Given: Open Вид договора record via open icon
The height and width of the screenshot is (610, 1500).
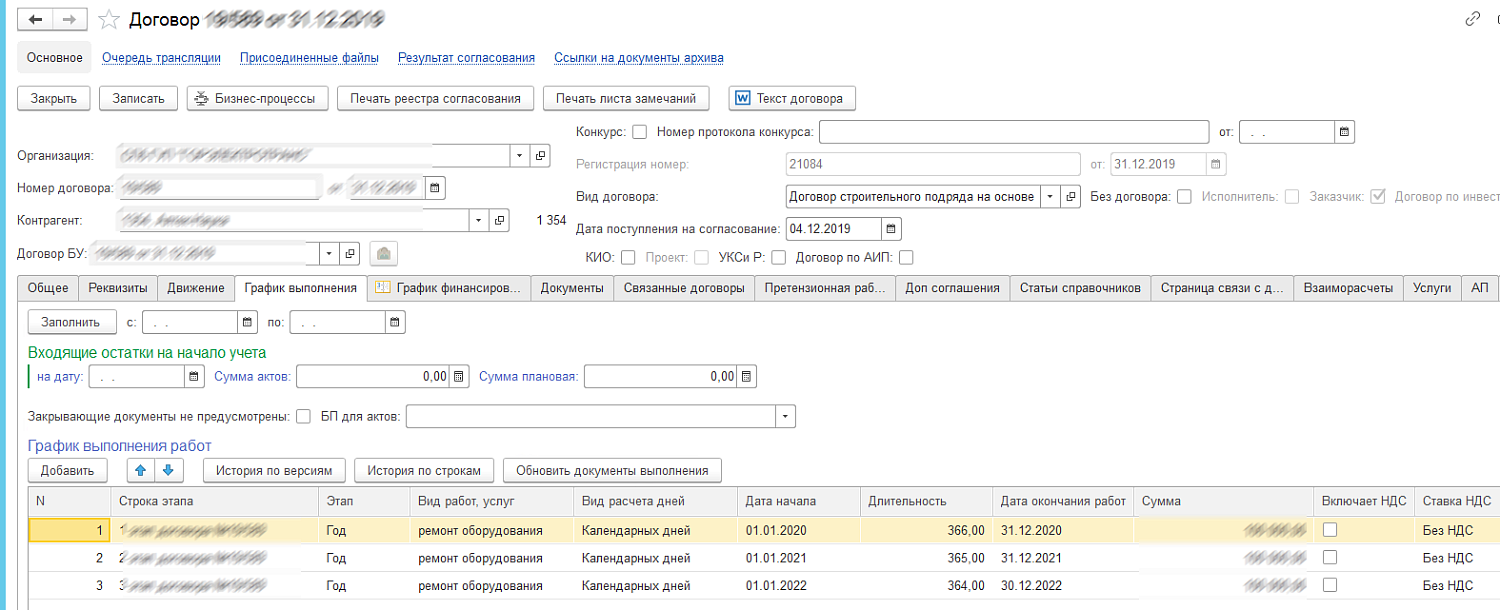Looking at the screenshot, I should click(x=1071, y=196).
